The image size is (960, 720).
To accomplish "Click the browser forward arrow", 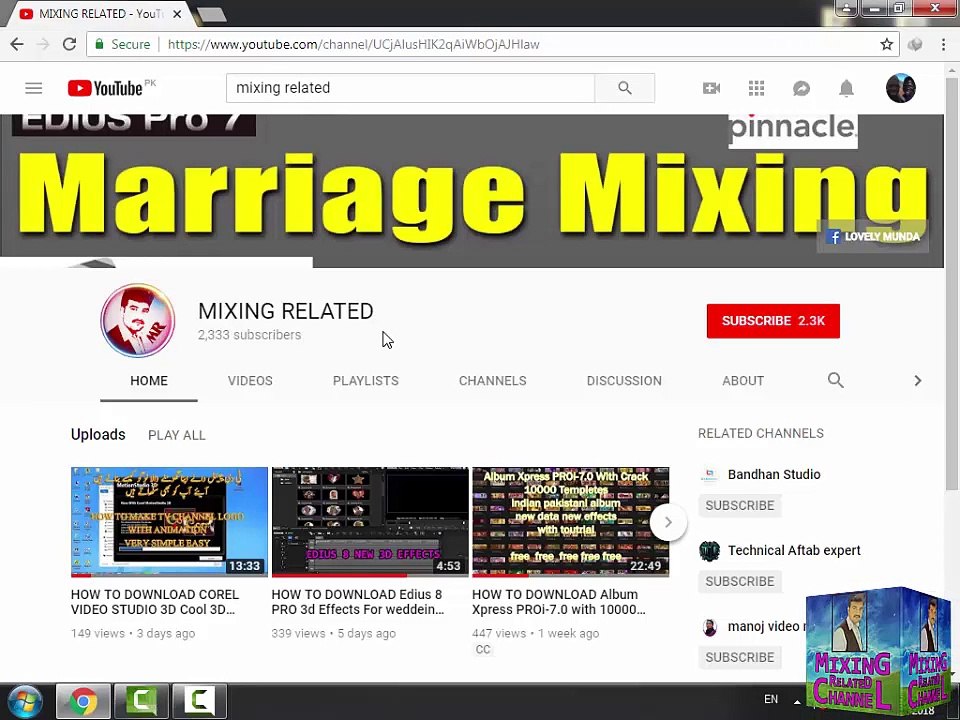I will pos(43,44).
